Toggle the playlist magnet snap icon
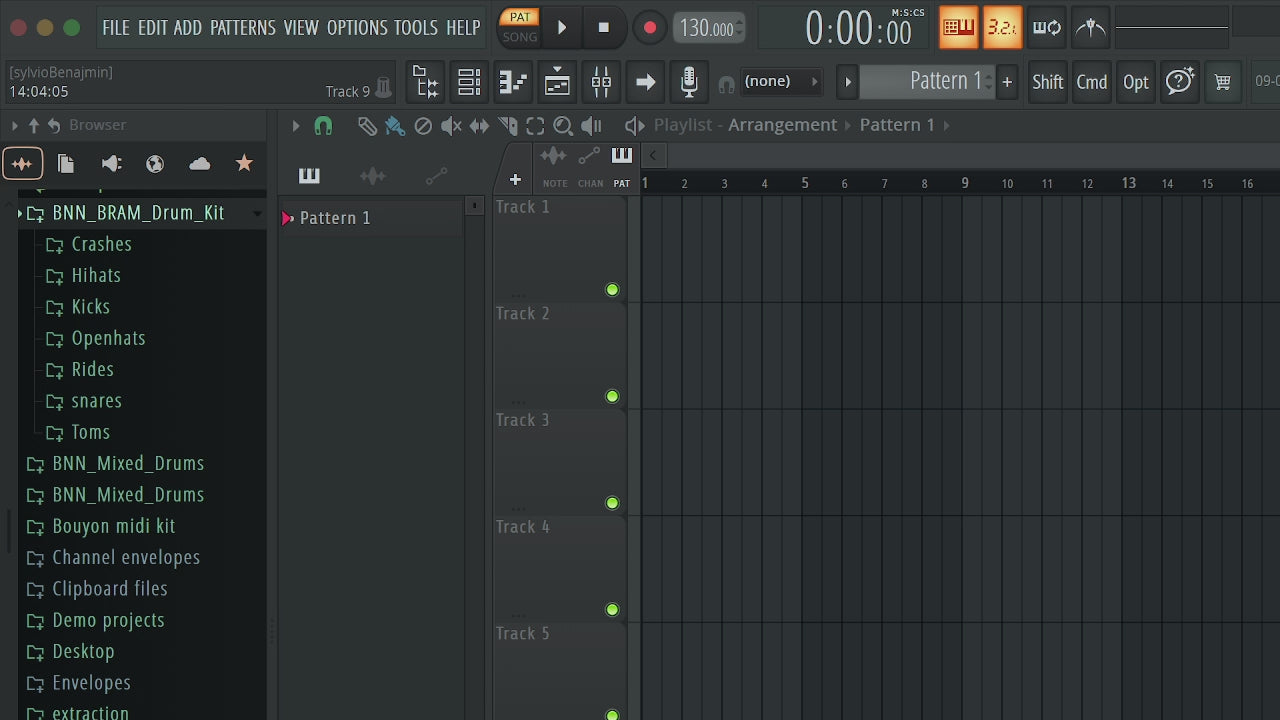Screen dimensions: 1280x720 323,126
